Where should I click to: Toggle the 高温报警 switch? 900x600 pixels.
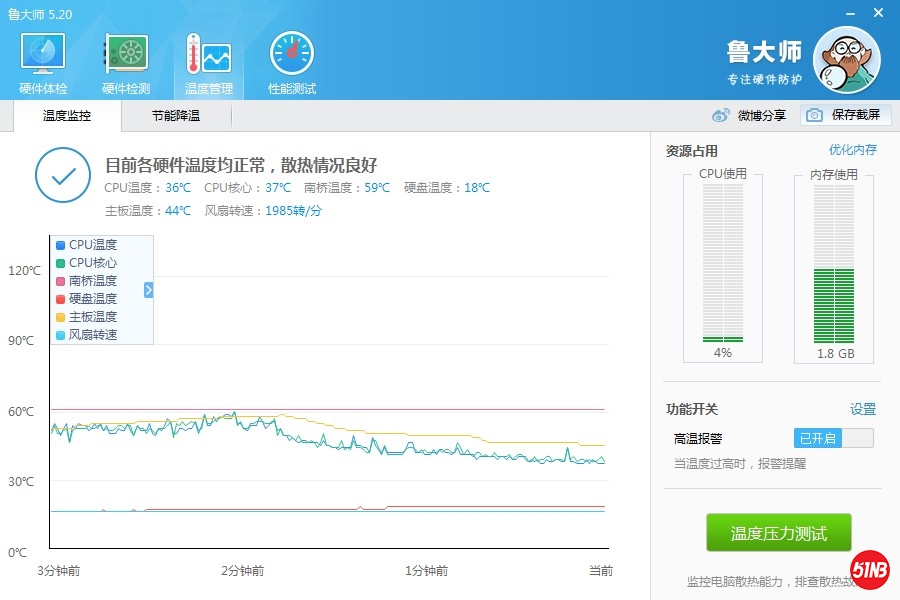click(x=833, y=438)
